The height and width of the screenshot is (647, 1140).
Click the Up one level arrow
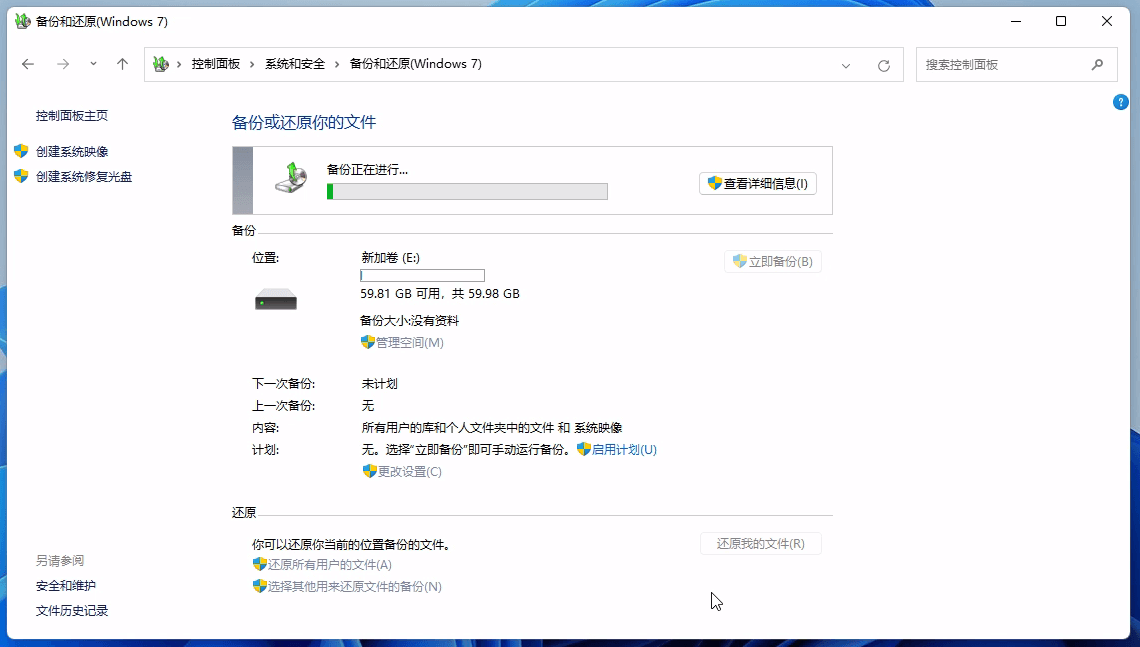click(x=122, y=64)
